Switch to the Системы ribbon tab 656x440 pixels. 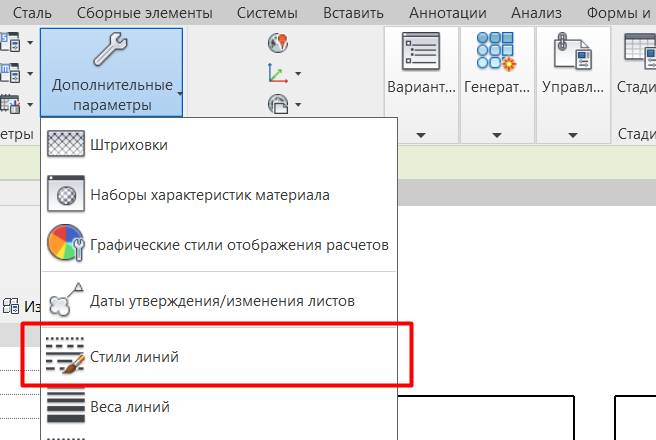pyautogui.click(x=267, y=13)
